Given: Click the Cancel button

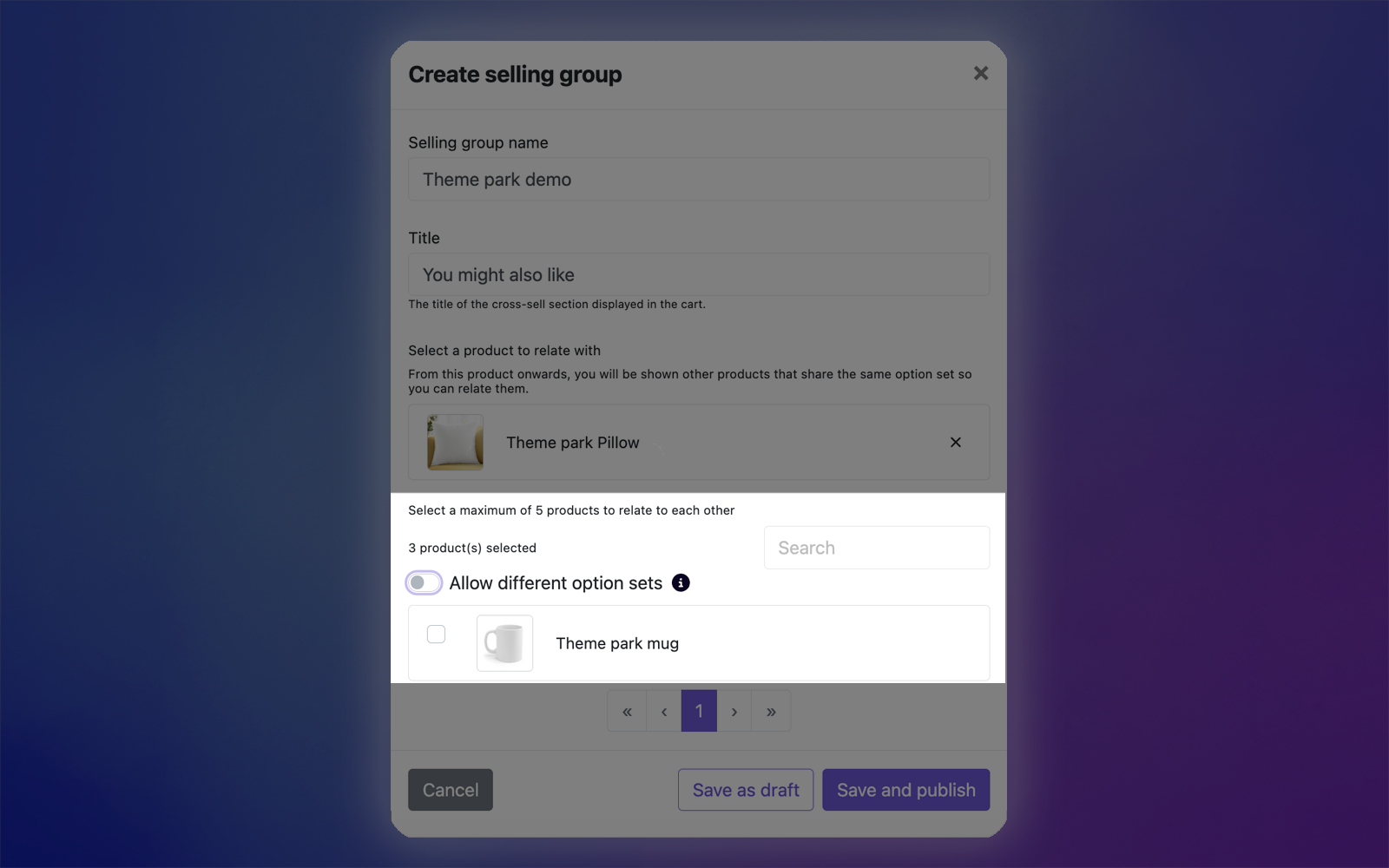Looking at the screenshot, I should [x=451, y=790].
